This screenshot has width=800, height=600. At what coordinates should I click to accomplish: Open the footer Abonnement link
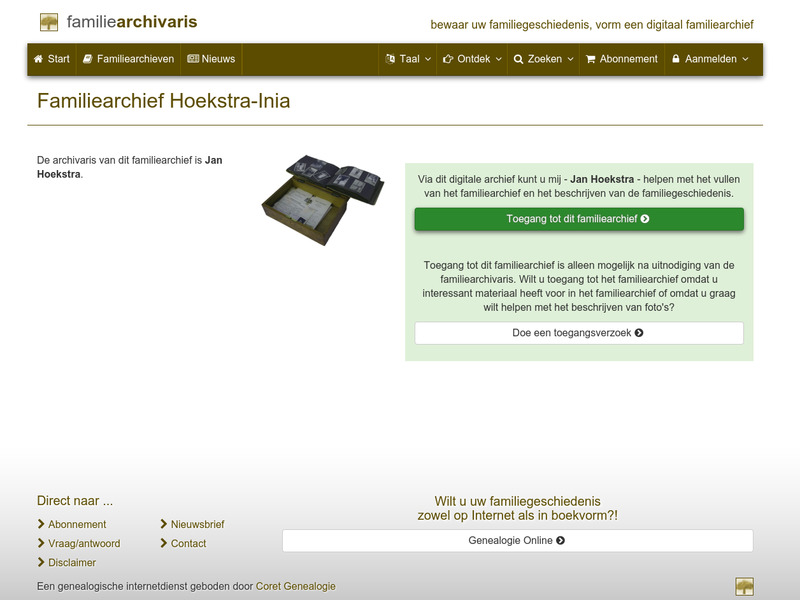[x=77, y=524]
